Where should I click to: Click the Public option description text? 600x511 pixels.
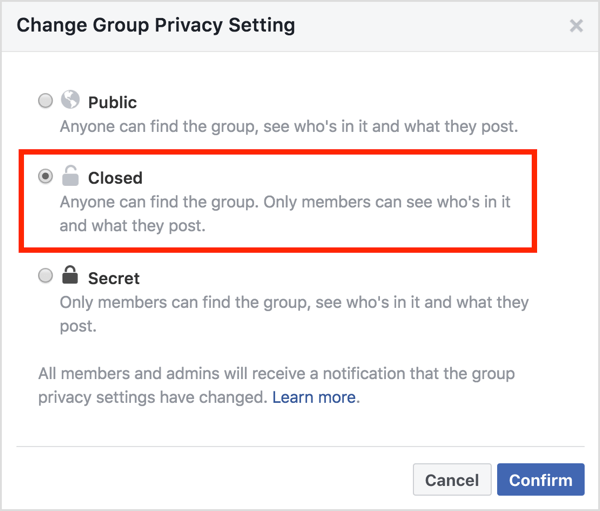click(288, 127)
